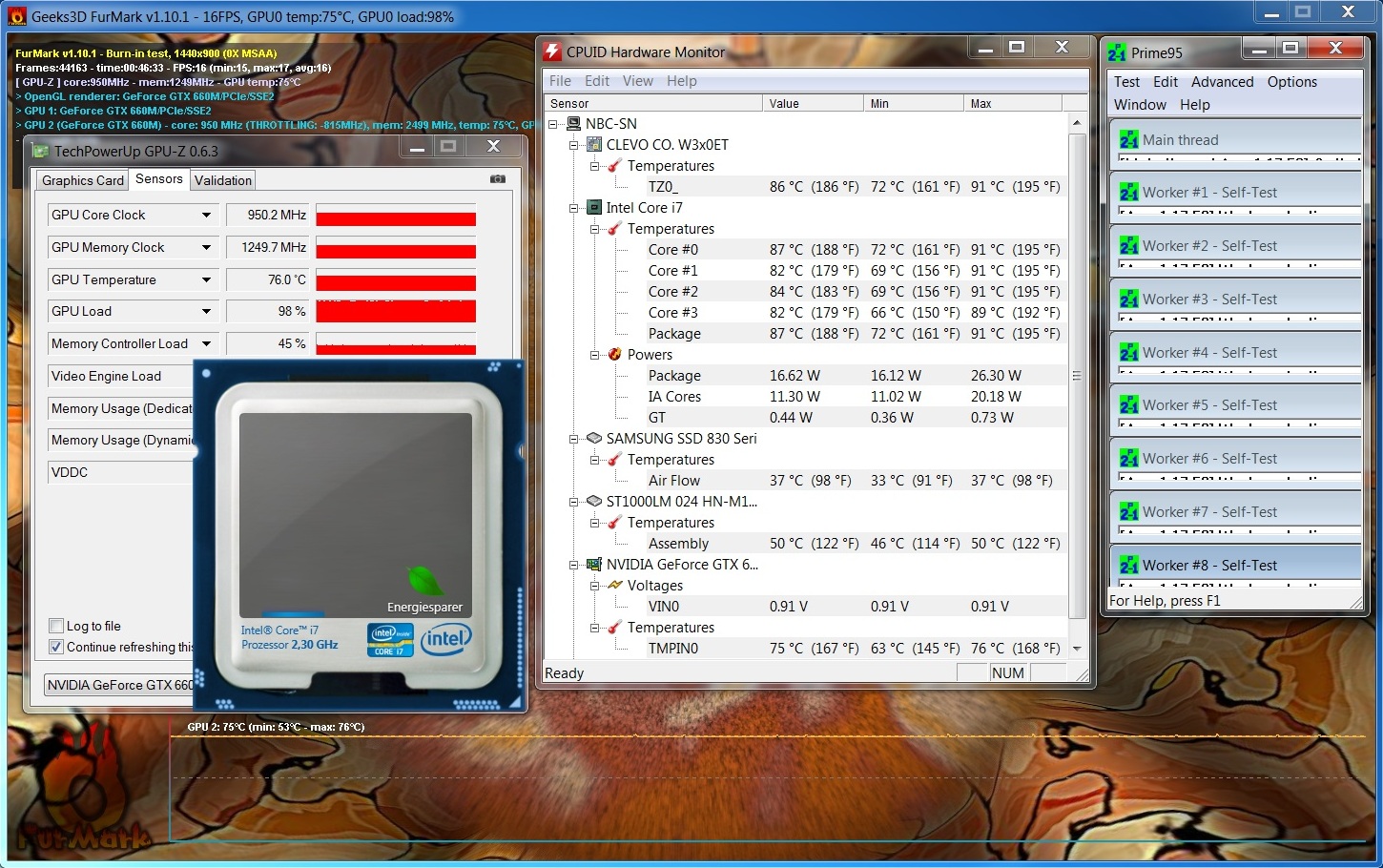The height and width of the screenshot is (868, 1383).
Task: Select the Sensors tab in GPU-Z
Action: click(x=159, y=178)
